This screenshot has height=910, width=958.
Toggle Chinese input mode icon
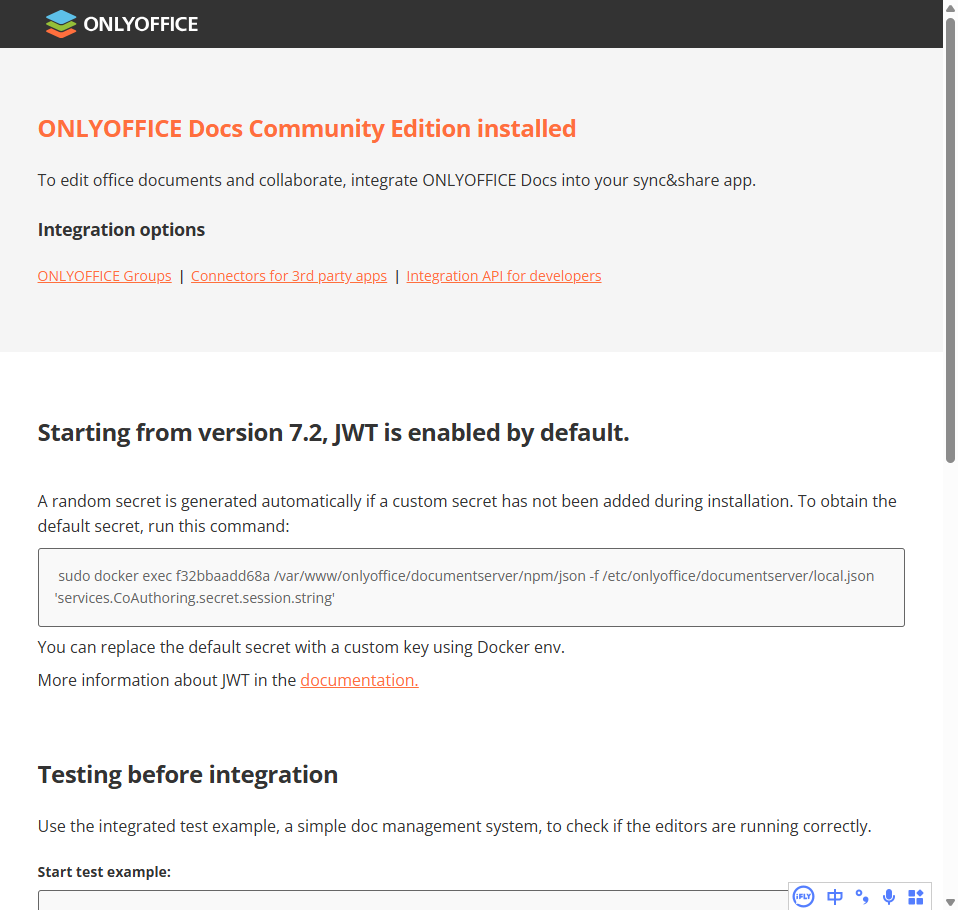[x=835, y=897]
